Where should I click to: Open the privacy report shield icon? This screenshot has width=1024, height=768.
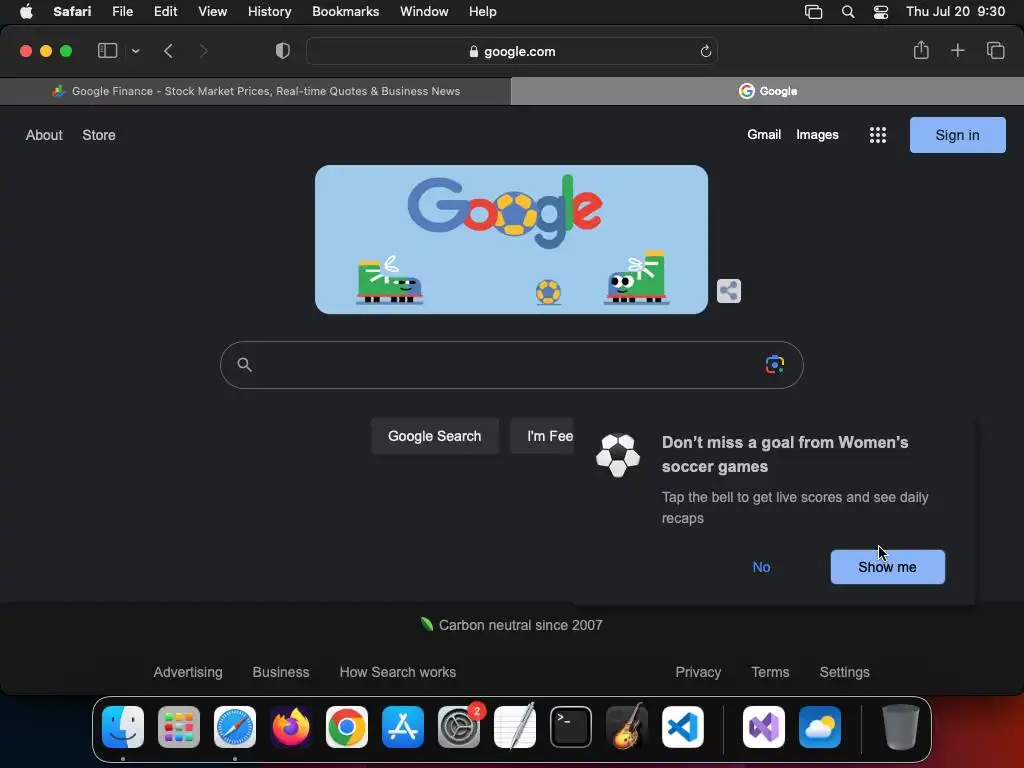tap(283, 51)
